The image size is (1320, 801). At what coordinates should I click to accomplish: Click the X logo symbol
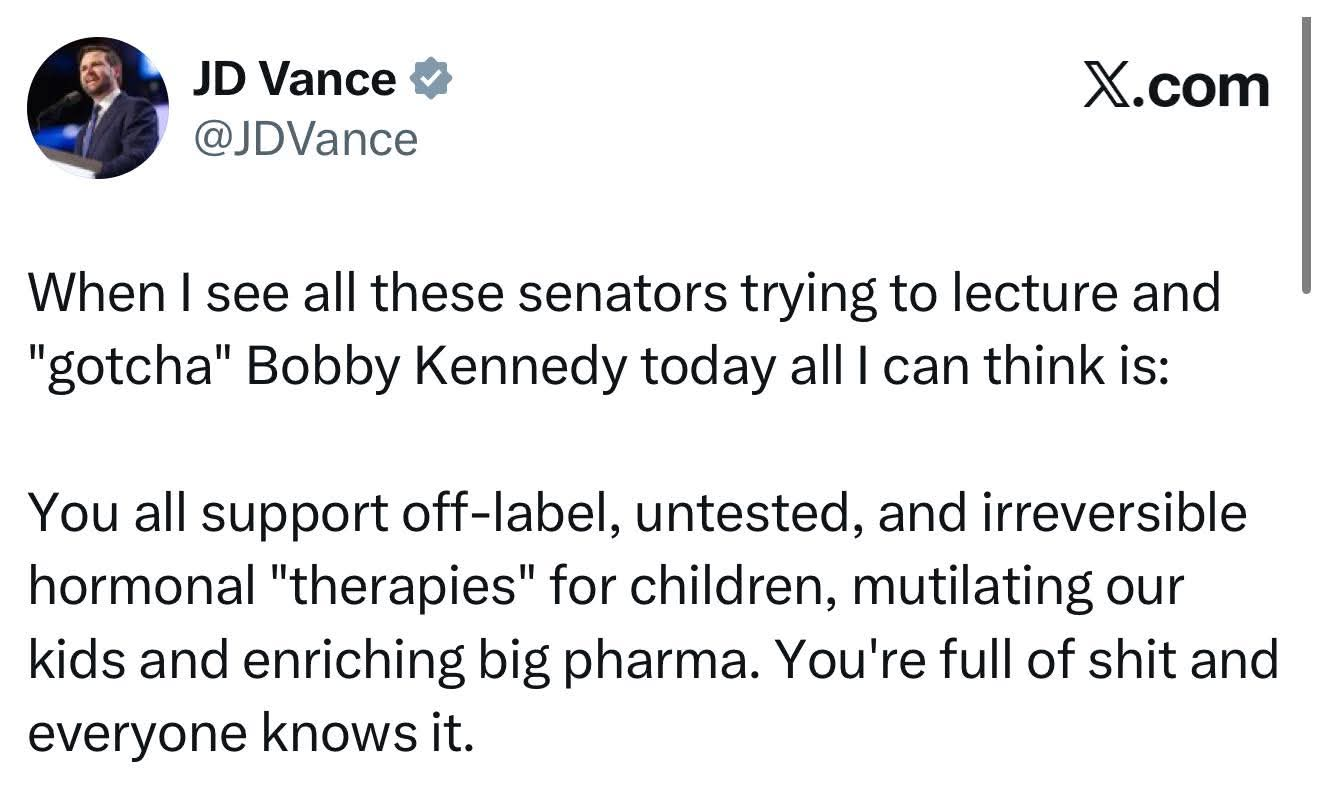(x=1108, y=87)
